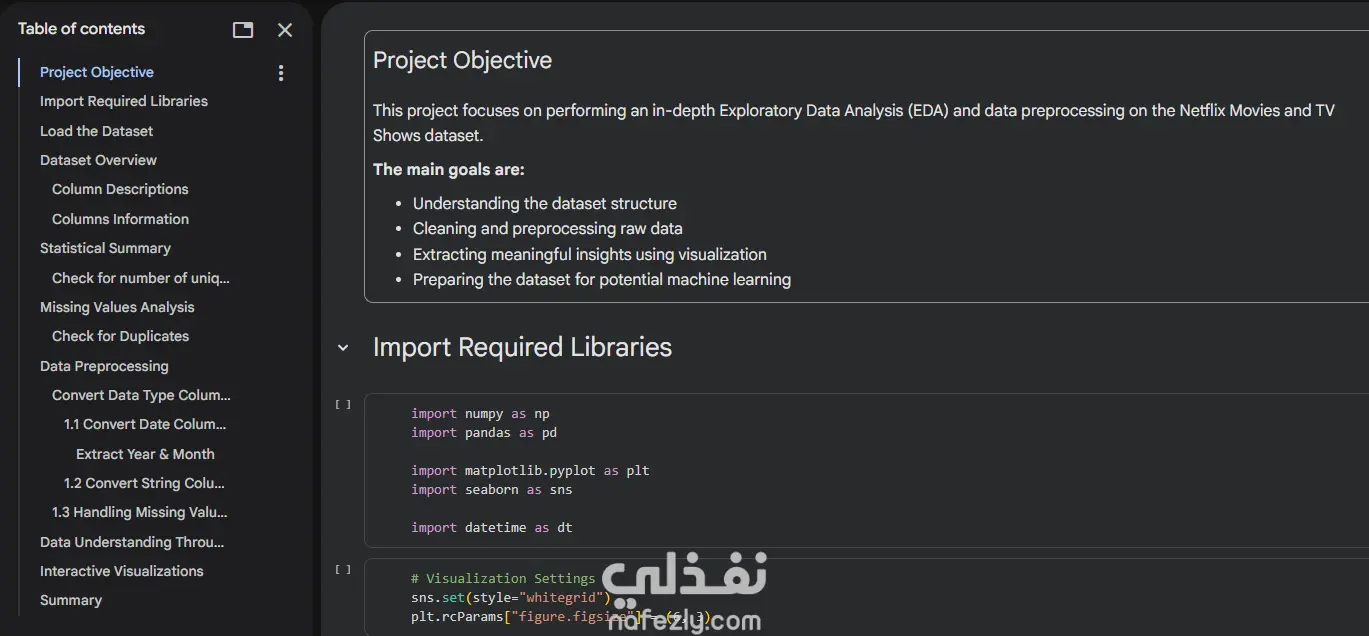This screenshot has width=1369, height=636.
Task: Go to the Load the Dataset section
Action: pos(97,131)
